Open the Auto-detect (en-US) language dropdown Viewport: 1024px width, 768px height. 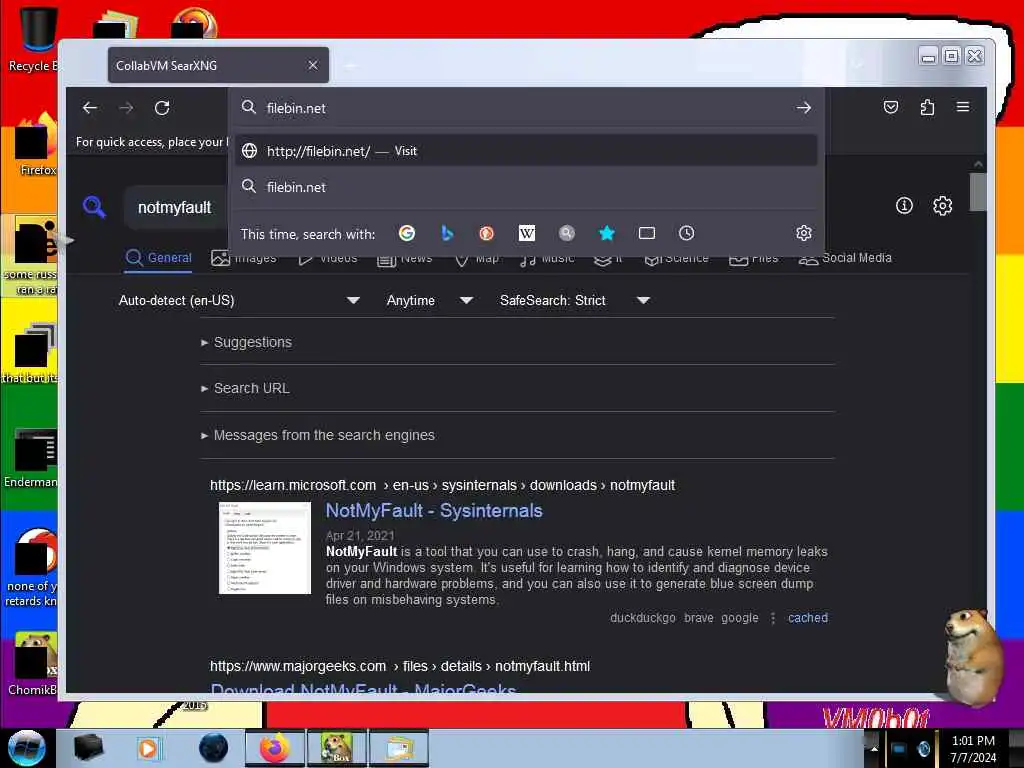click(x=239, y=300)
